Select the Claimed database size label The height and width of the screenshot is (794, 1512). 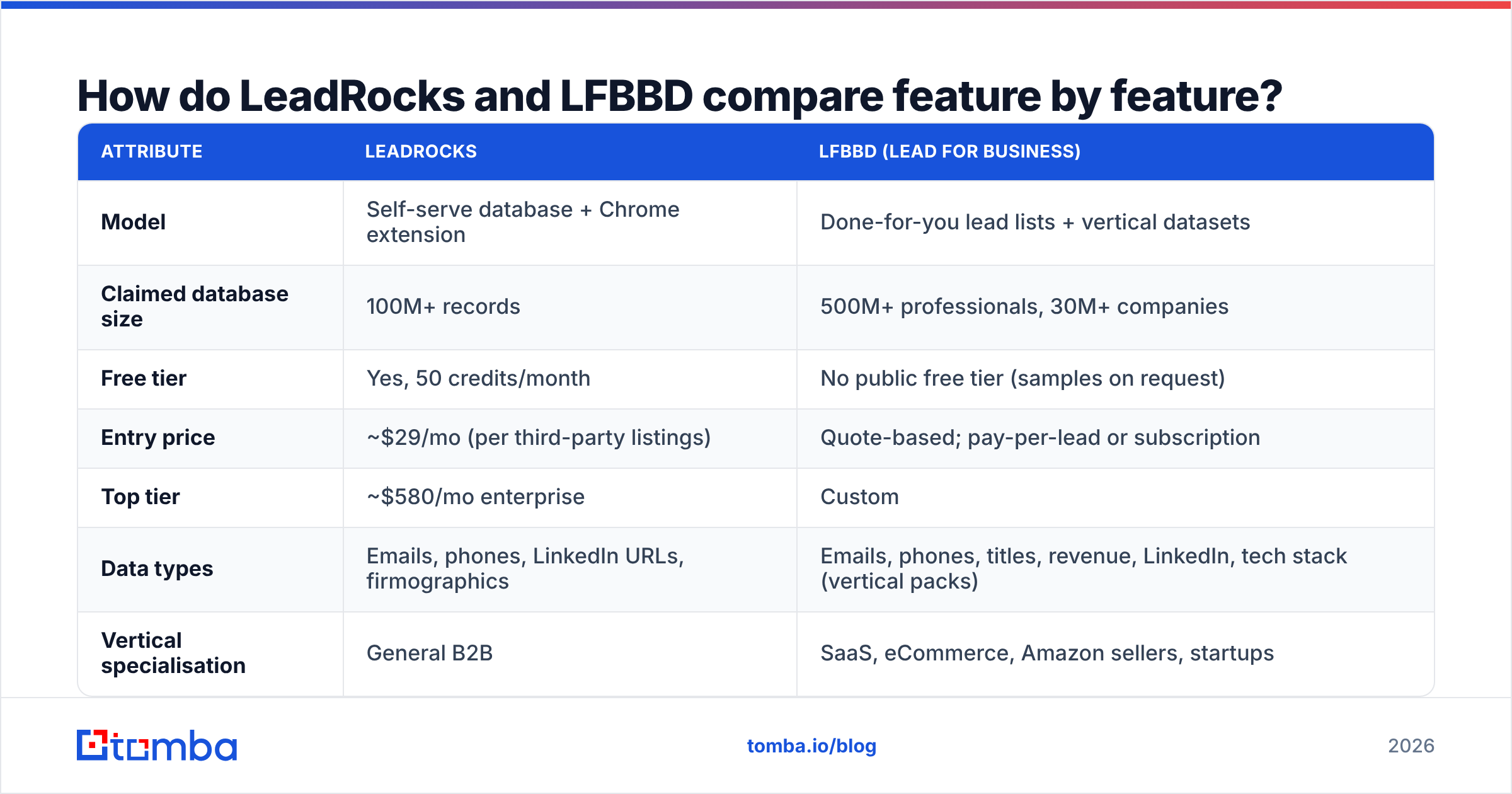coord(195,306)
